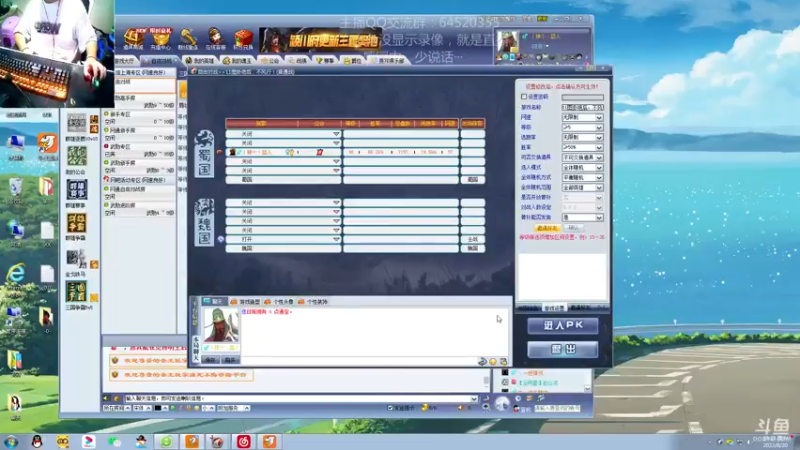The height and width of the screenshot is (450, 800).
Task: Click the 进入PK button
Action: point(563,326)
